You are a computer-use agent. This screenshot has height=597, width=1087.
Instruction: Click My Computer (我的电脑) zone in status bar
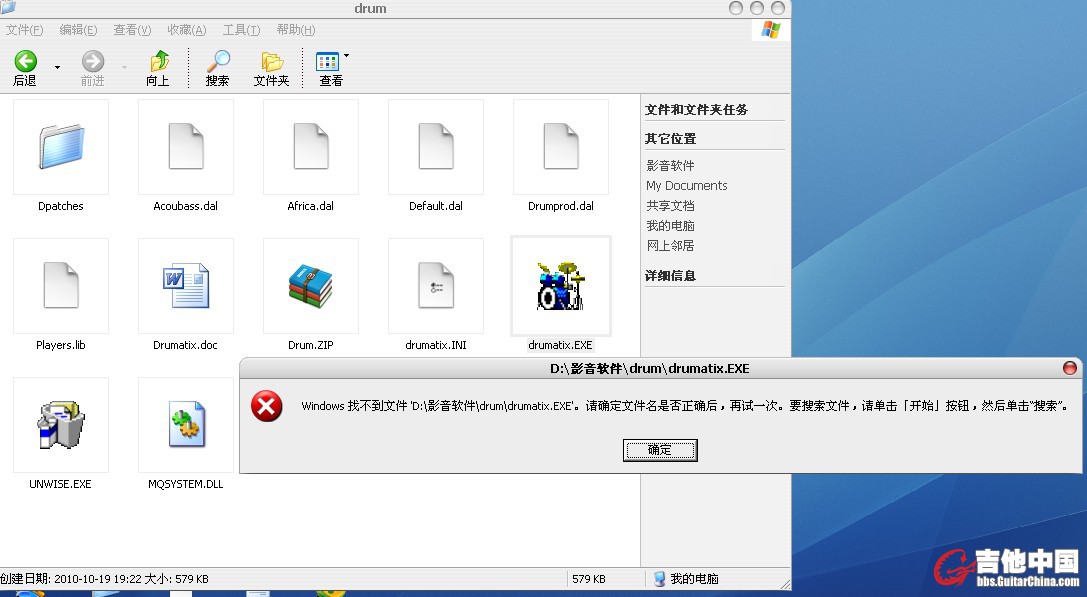click(686, 579)
